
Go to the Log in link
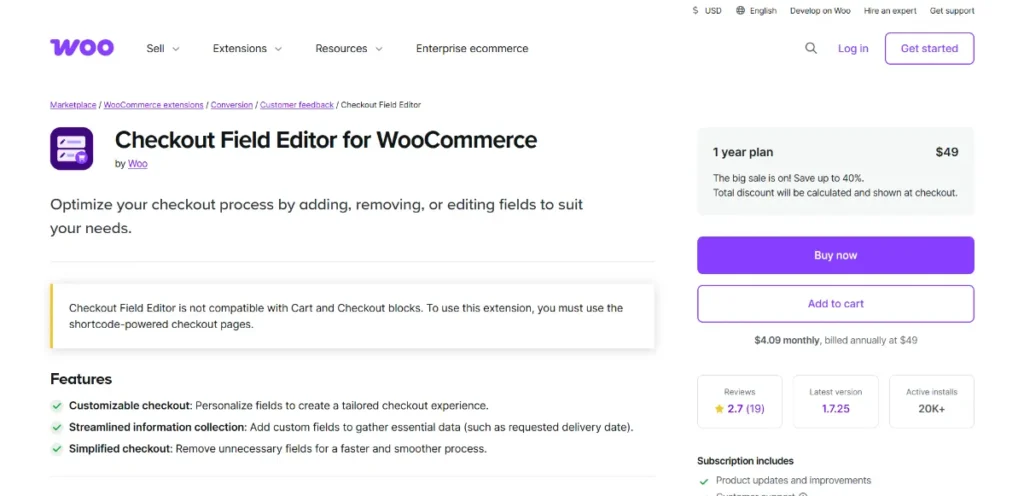click(x=853, y=48)
